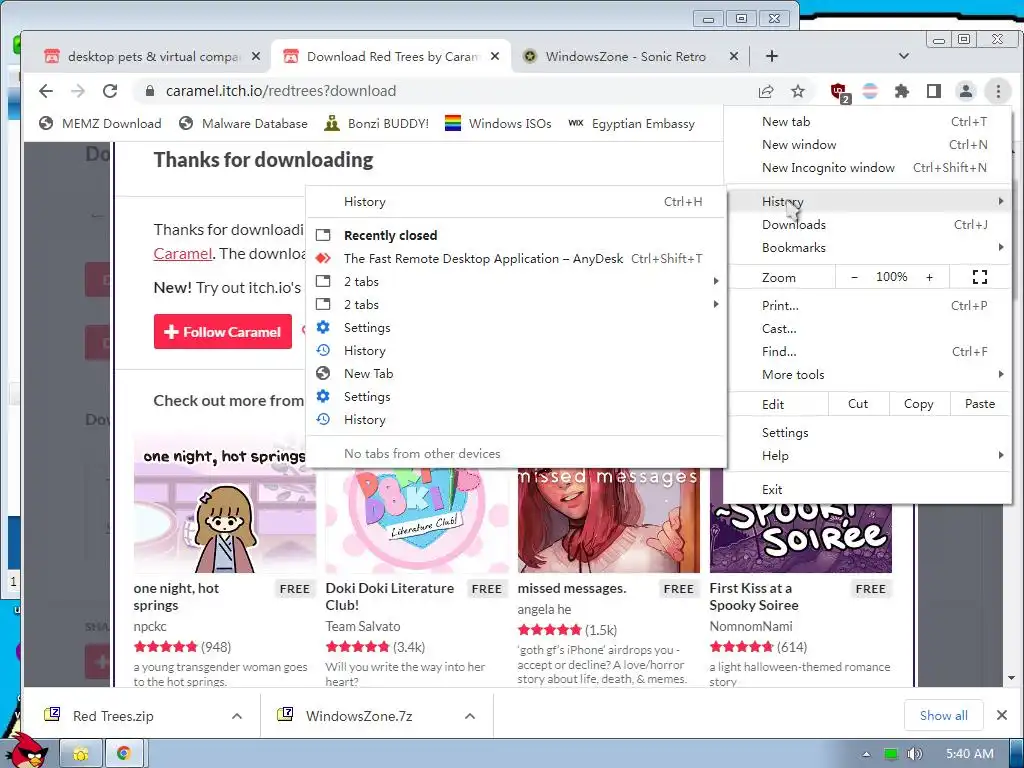Toggle the side panel icon

pos(933,91)
